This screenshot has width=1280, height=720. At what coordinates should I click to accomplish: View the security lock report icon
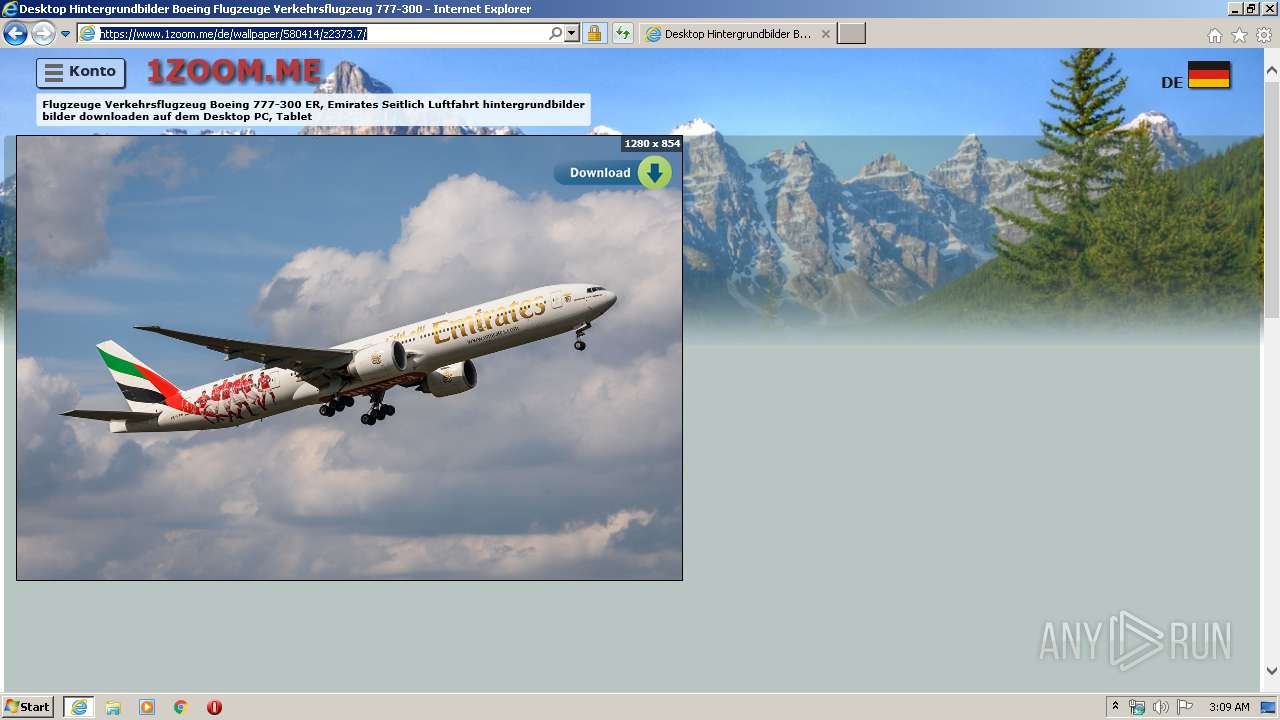594,34
